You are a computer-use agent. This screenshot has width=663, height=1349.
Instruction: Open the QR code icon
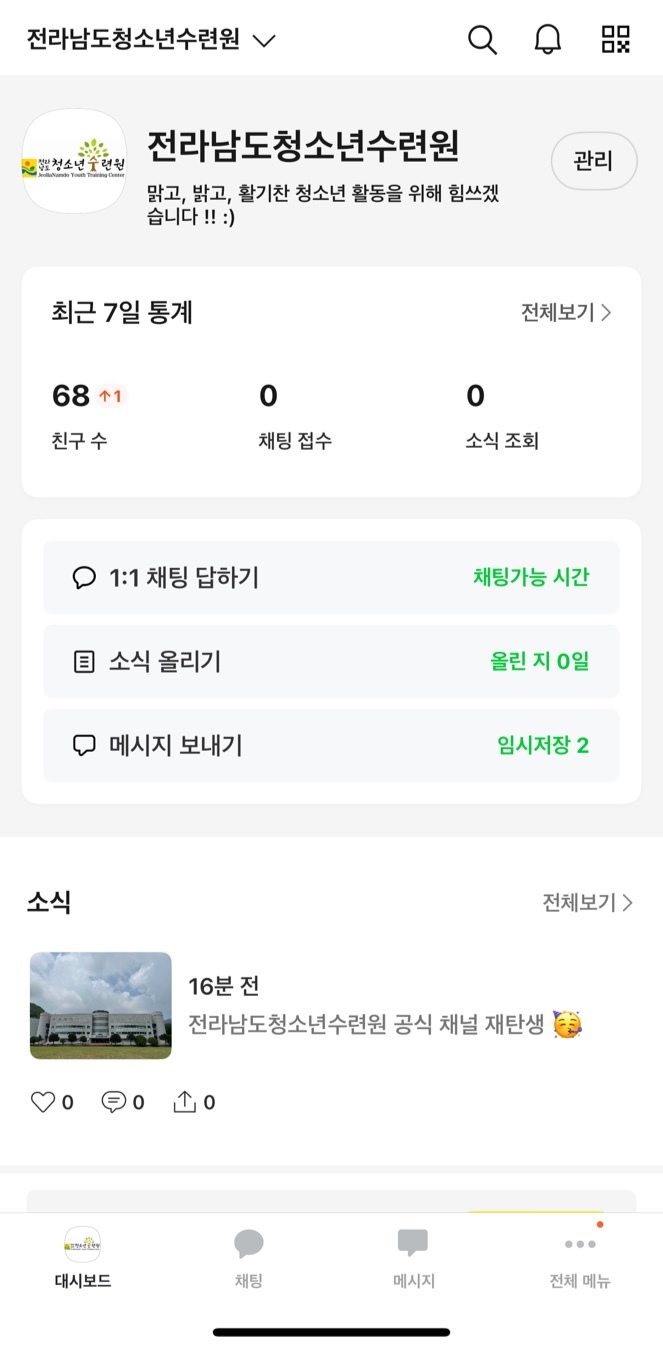click(x=616, y=39)
